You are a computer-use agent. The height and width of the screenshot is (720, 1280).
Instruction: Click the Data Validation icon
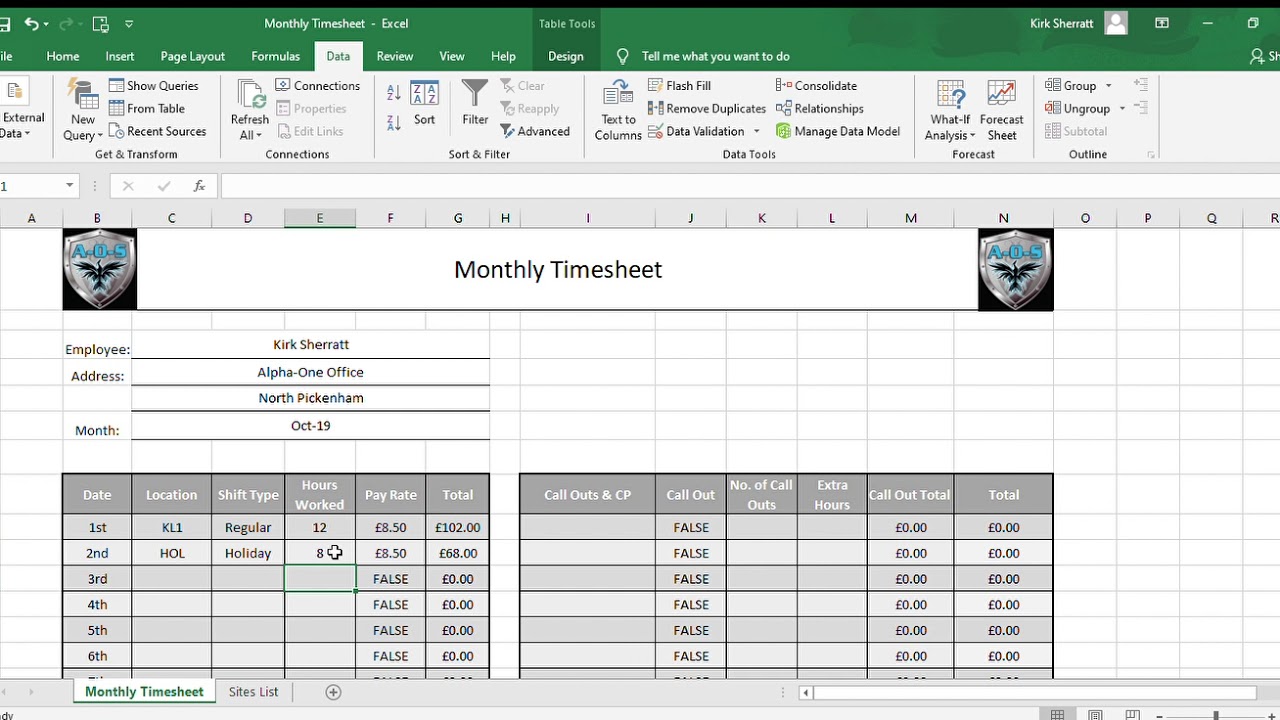655,132
